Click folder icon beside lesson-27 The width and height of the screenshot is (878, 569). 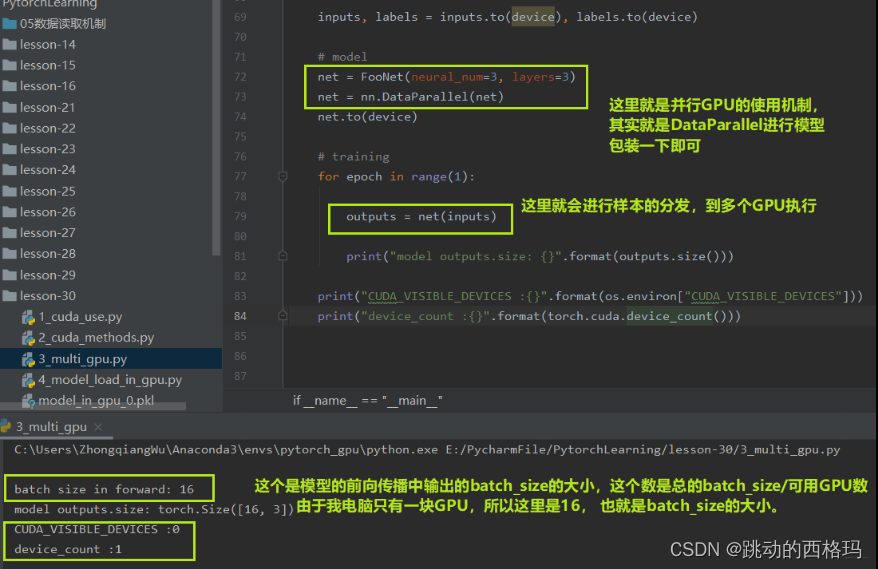pyautogui.click(x=10, y=233)
